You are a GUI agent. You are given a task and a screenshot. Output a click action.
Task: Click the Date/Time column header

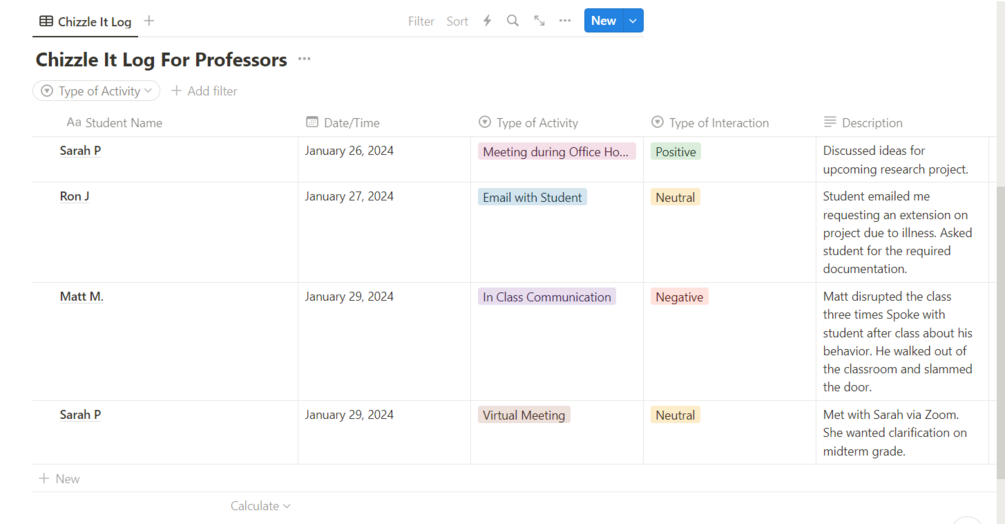351,123
